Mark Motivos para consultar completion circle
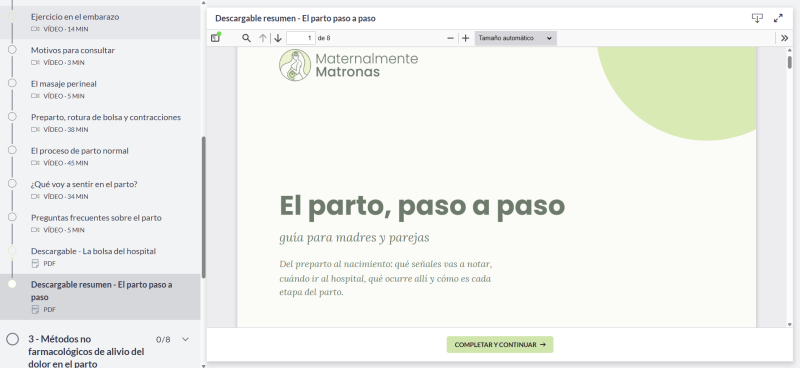This screenshot has width=800, height=368. click(x=12, y=50)
